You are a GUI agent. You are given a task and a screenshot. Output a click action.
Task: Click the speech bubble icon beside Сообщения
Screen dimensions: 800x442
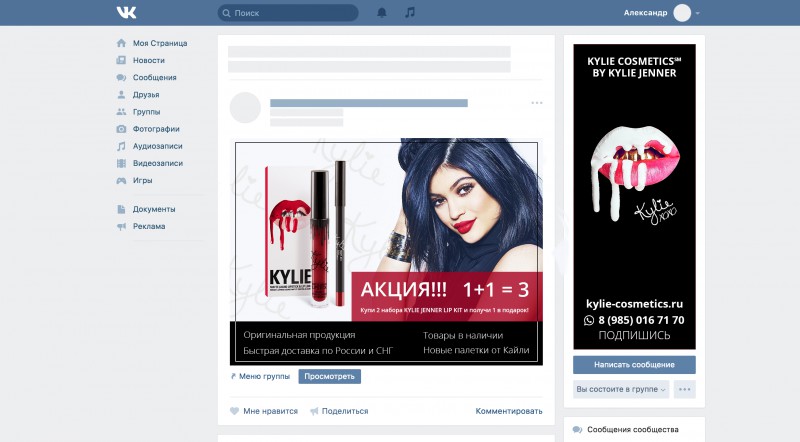(121, 78)
